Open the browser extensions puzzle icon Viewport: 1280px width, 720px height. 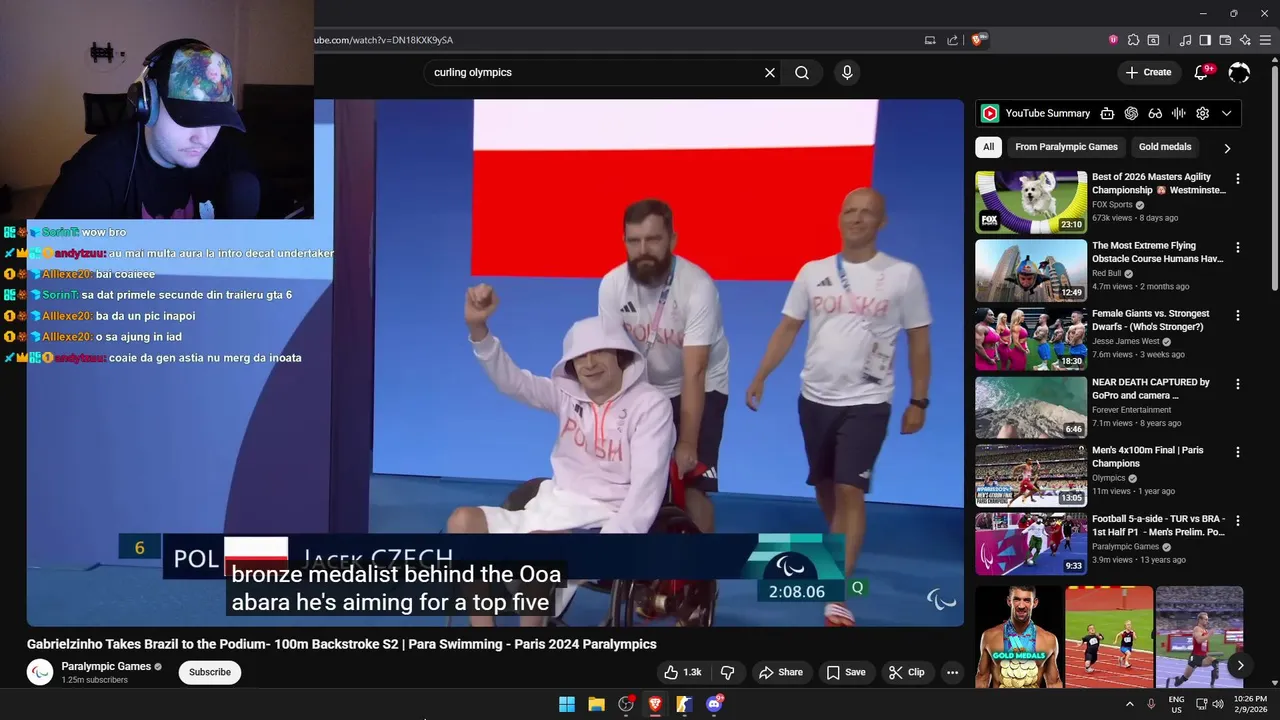[1133, 40]
